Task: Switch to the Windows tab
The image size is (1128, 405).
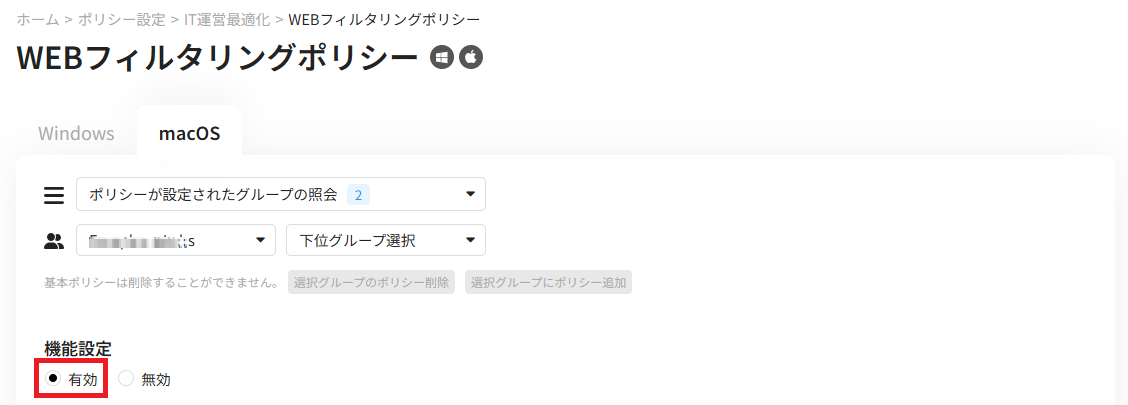Action: pyautogui.click(x=76, y=134)
